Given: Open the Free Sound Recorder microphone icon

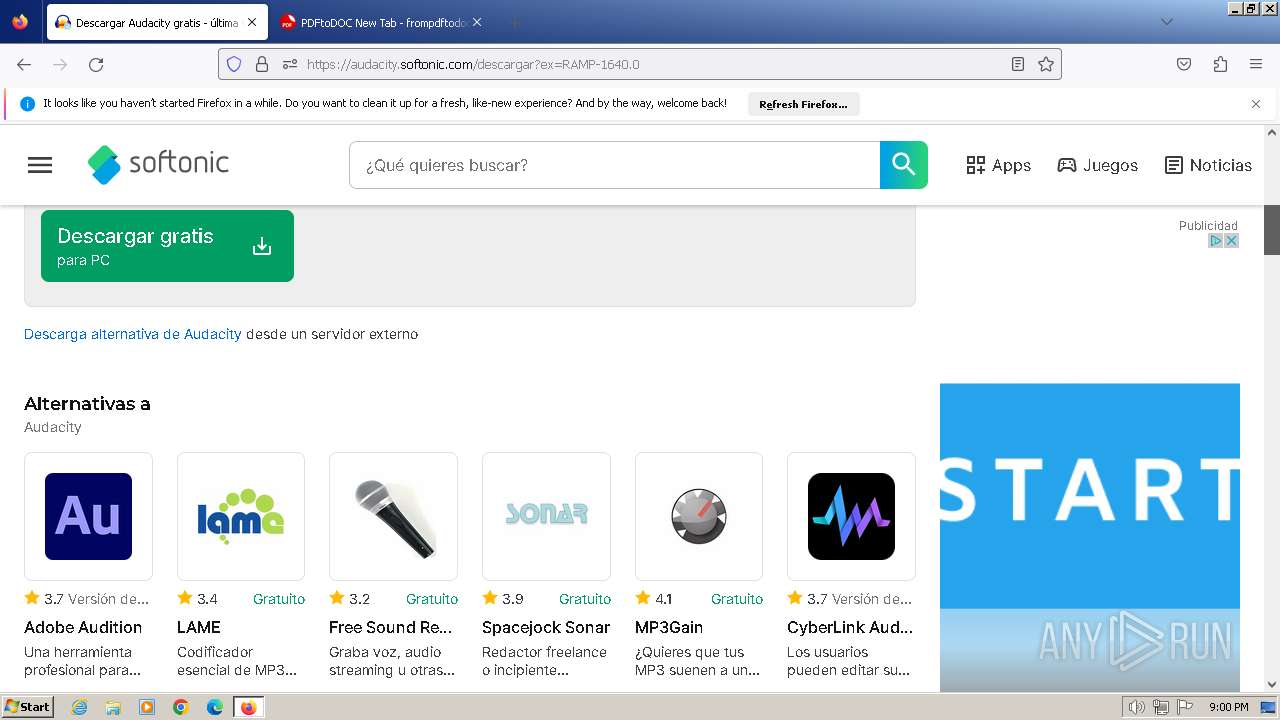Looking at the screenshot, I should pyautogui.click(x=393, y=516).
